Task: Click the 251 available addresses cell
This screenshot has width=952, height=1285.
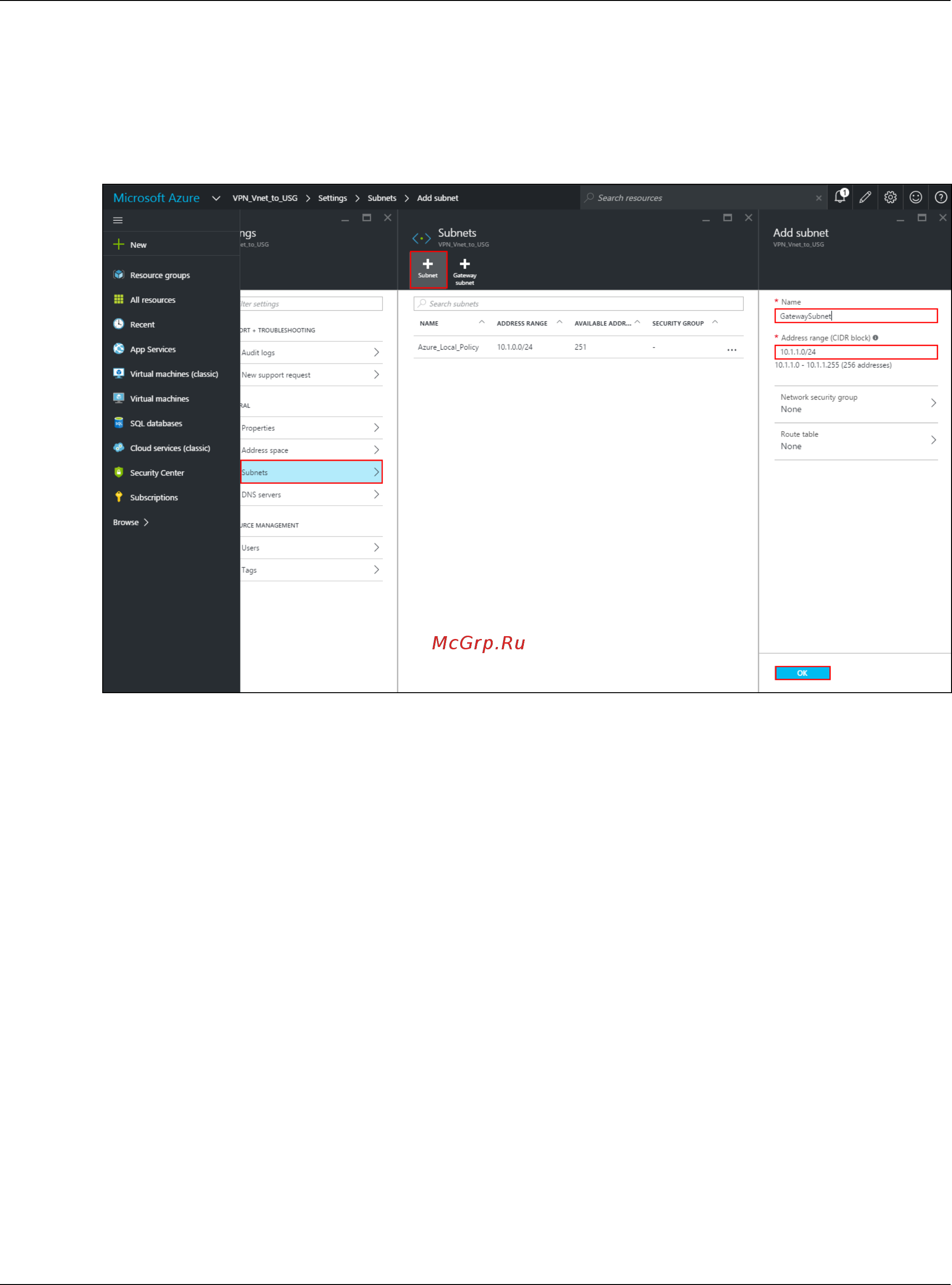Action: point(581,347)
